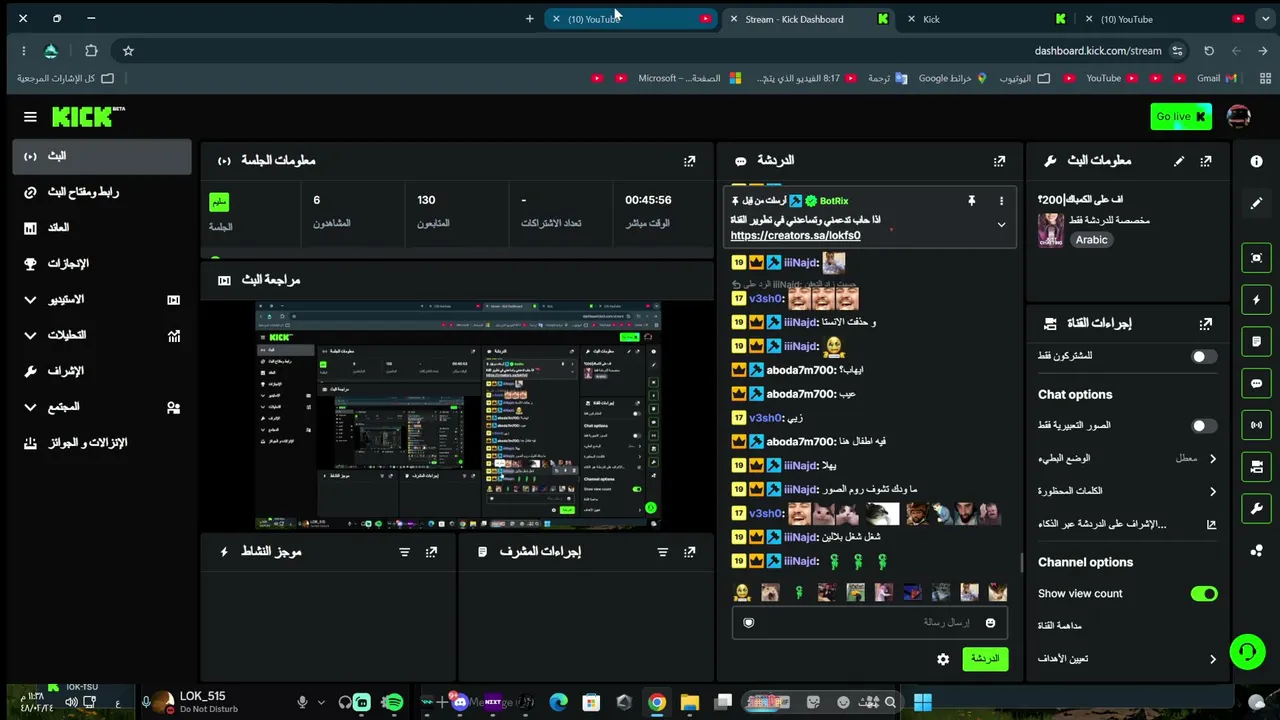Edit stream info with the pencil in معلومات البث header
Image resolution: width=1280 pixels, height=720 pixels.
point(1179,161)
